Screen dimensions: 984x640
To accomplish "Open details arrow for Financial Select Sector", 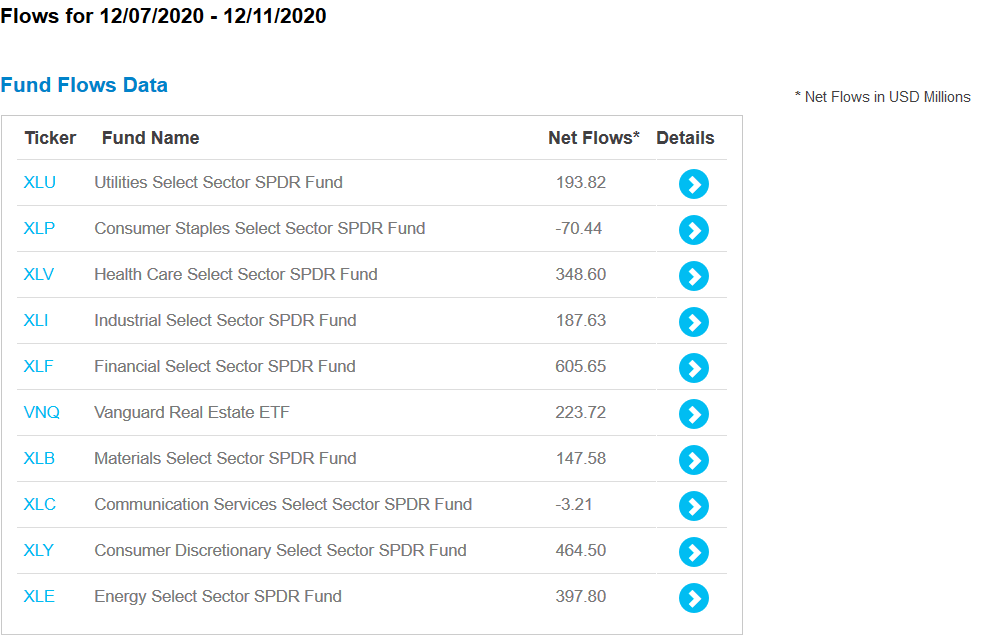I will (x=693, y=368).
